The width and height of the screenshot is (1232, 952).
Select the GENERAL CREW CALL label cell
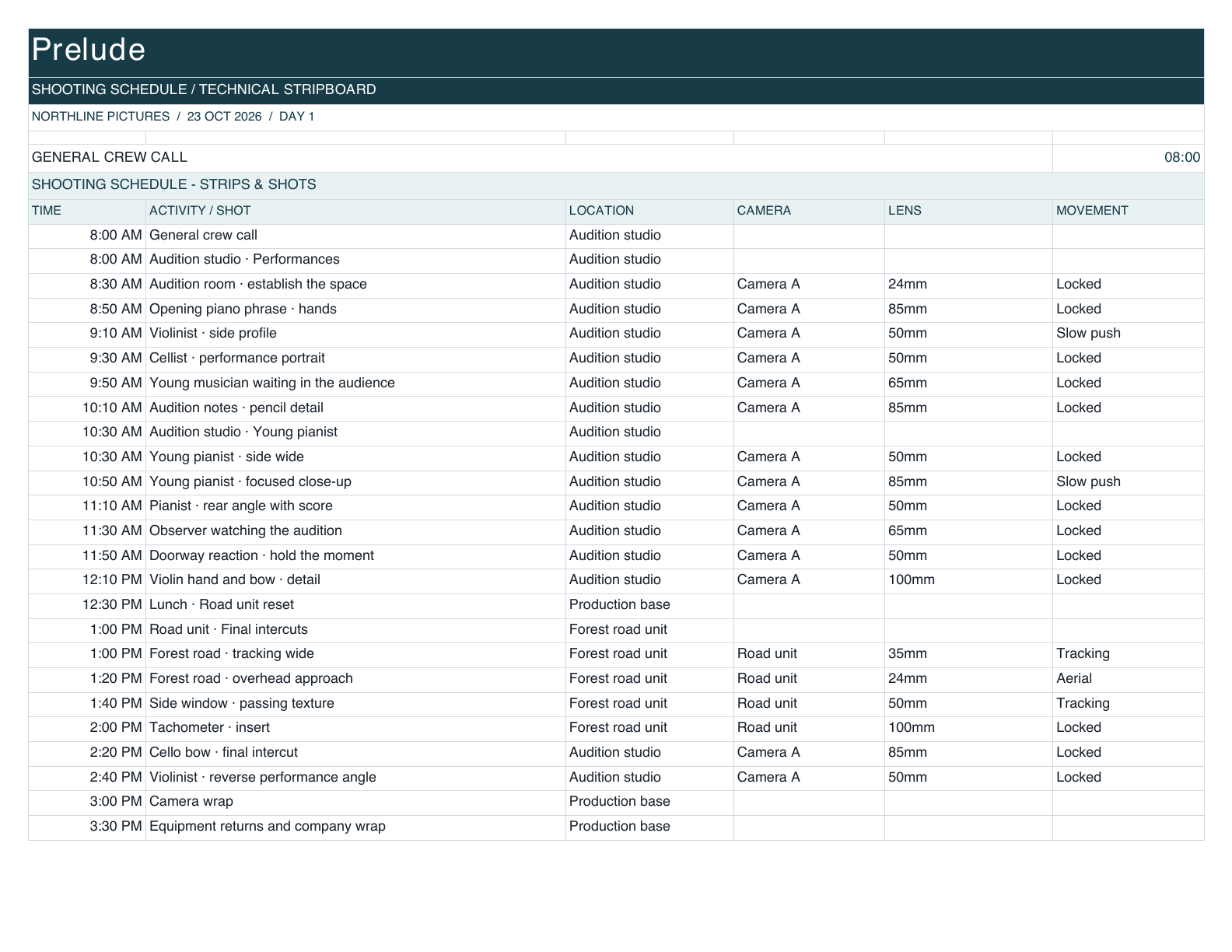pos(541,158)
